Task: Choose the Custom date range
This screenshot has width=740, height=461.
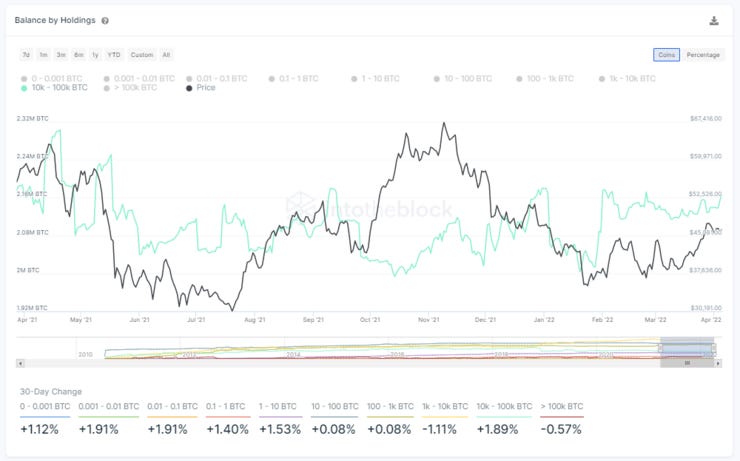Action: click(142, 55)
